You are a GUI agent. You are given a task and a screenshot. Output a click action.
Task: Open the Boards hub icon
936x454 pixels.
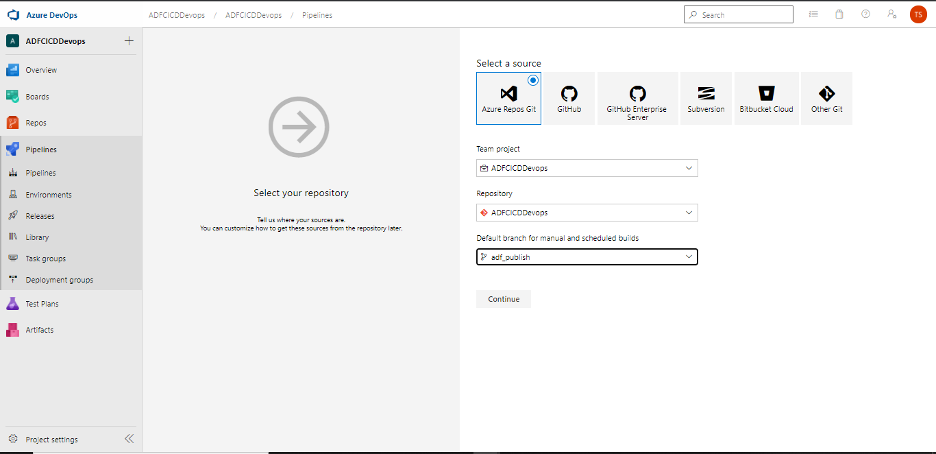pos(13,96)
